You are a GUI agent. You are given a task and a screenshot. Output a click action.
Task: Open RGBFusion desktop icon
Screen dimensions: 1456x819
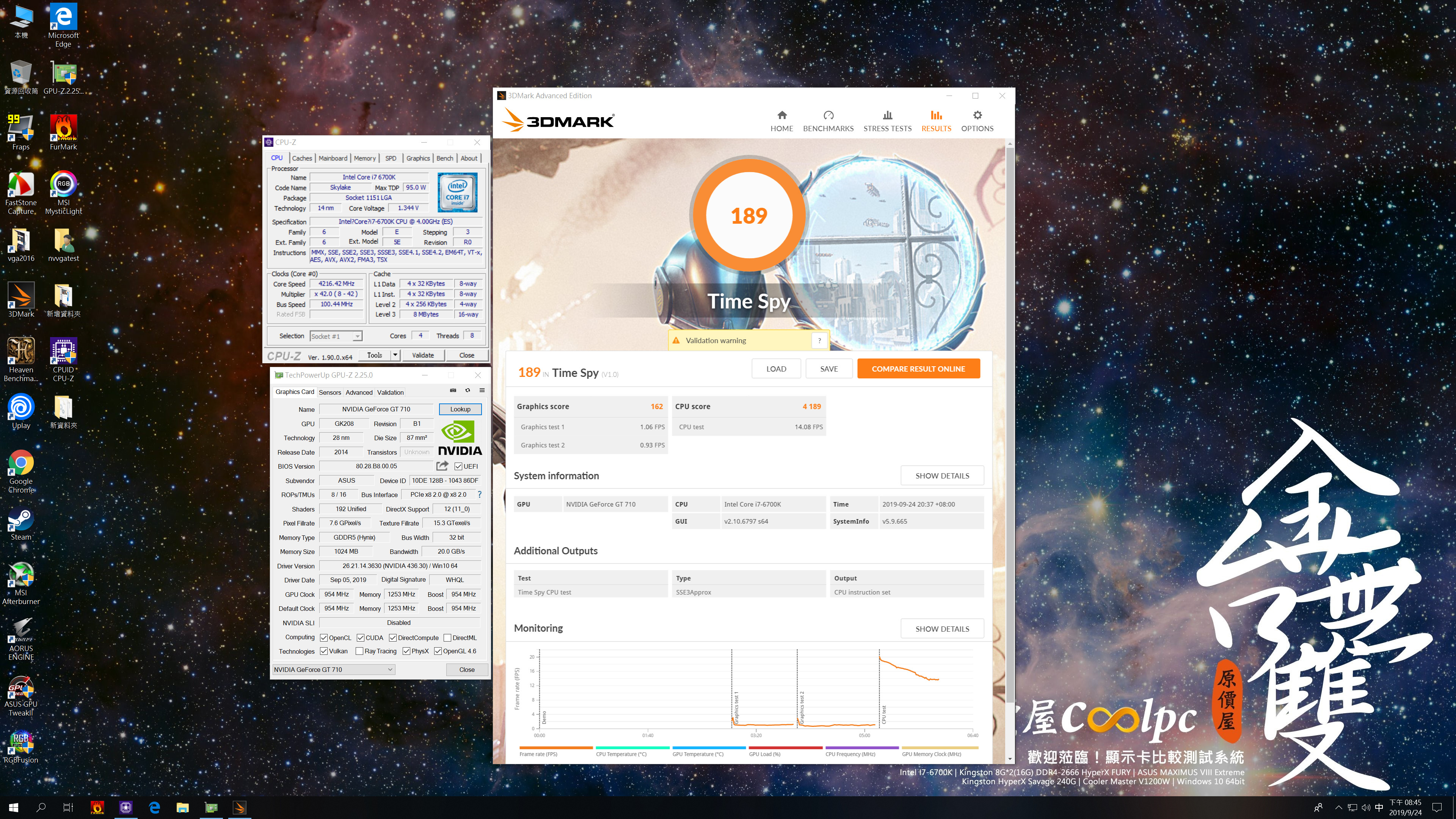coord(21,746)
